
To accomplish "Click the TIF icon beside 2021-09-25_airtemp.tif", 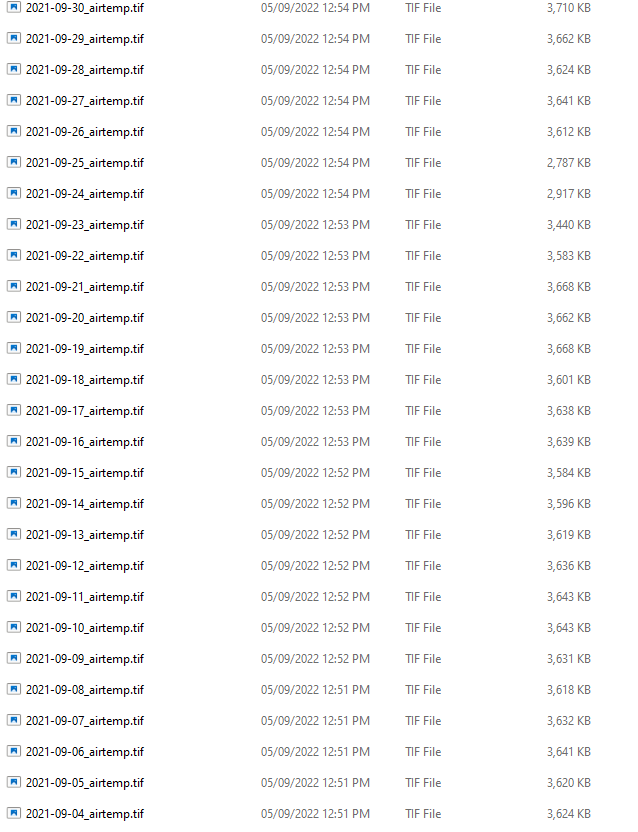I will click(x=14, y=162).
